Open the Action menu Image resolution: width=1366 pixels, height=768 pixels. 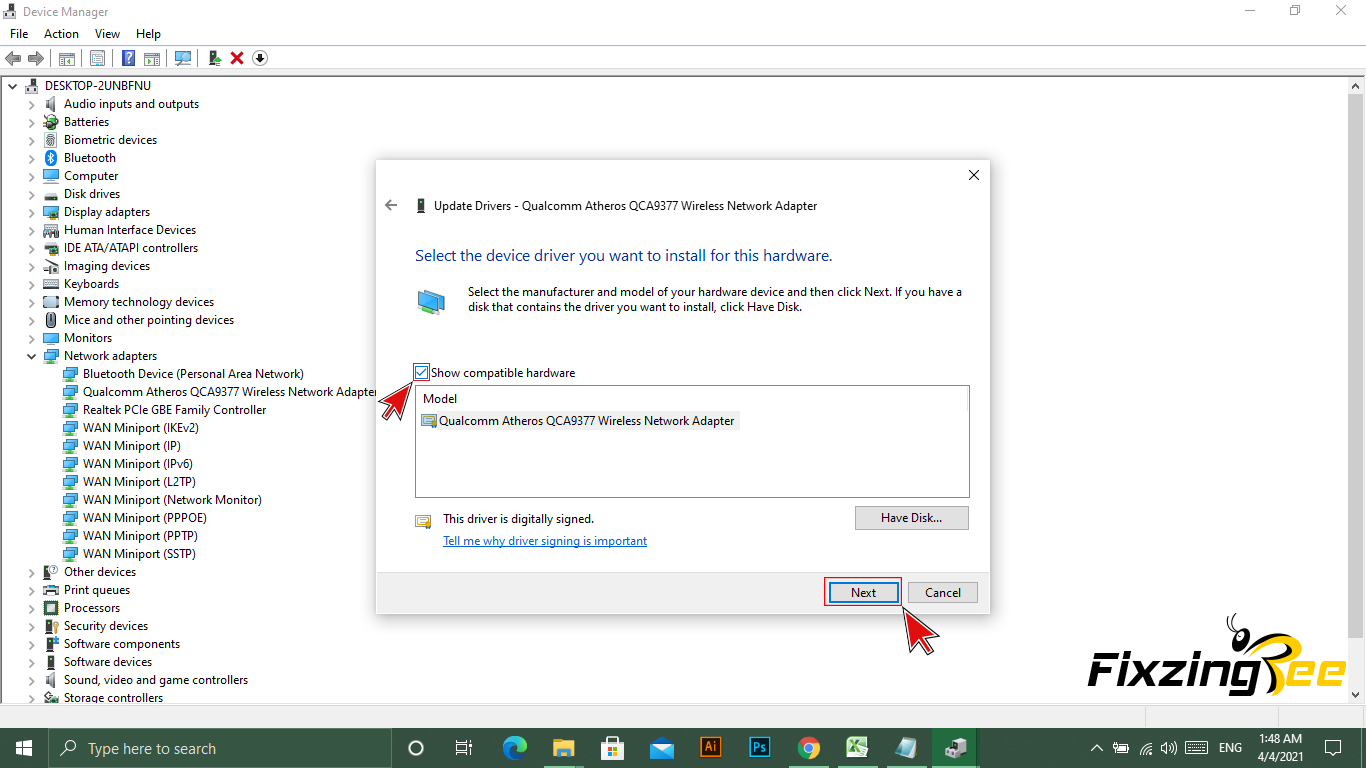(61, 34)
